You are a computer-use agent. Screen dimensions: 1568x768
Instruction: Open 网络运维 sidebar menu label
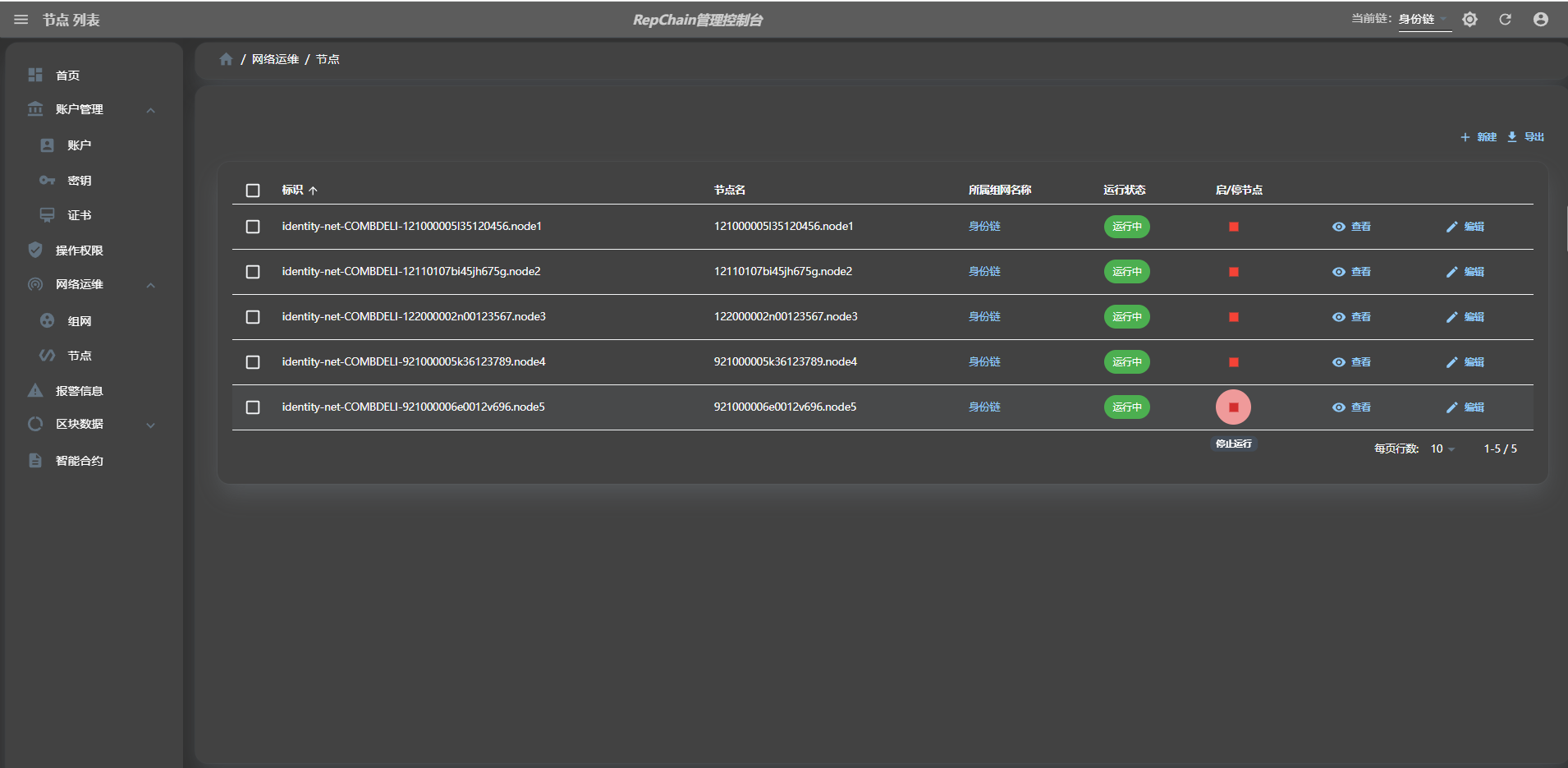coord(80,284)
